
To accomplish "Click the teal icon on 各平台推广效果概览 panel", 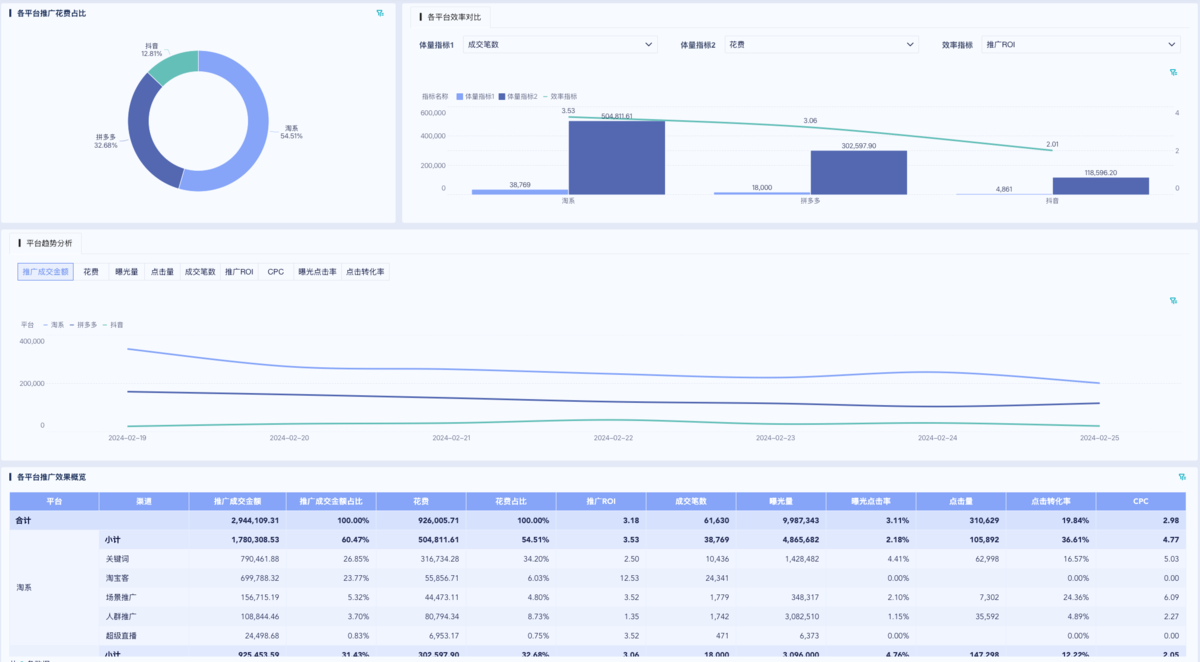I will 1182,477.
